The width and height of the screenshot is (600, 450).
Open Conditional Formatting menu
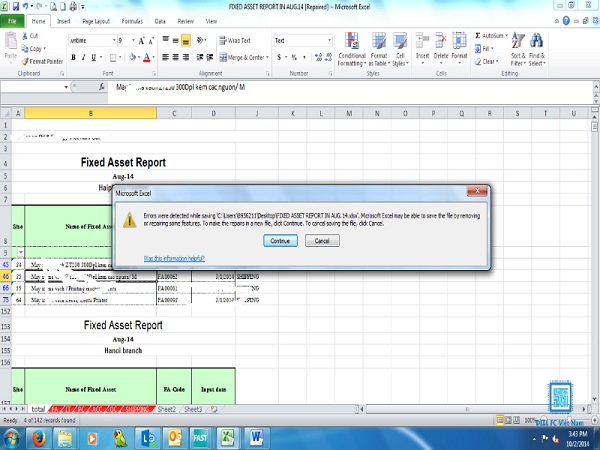click(352, 49)
